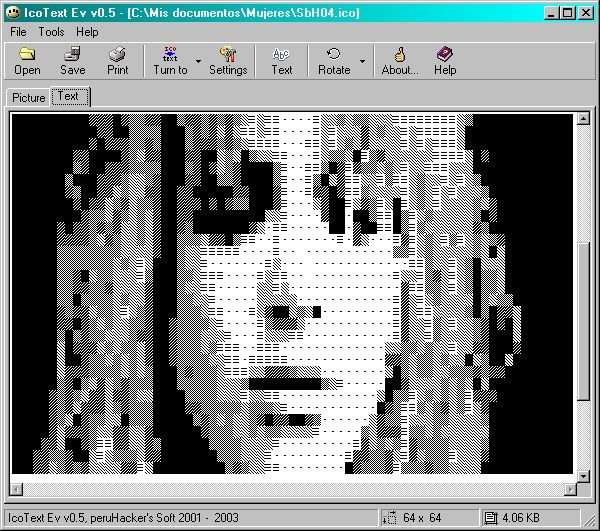Screen dimensions: 600x531
Task: Click the smiley application icon in title bar
Action: coord(13,13)
